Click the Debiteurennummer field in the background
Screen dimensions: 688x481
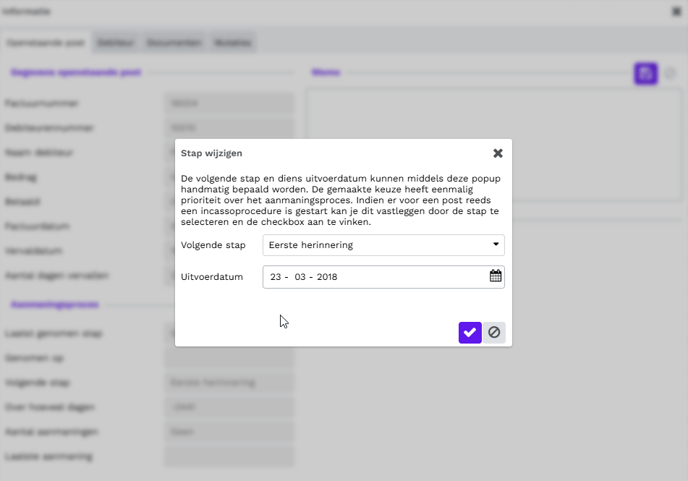coord(229,128)
